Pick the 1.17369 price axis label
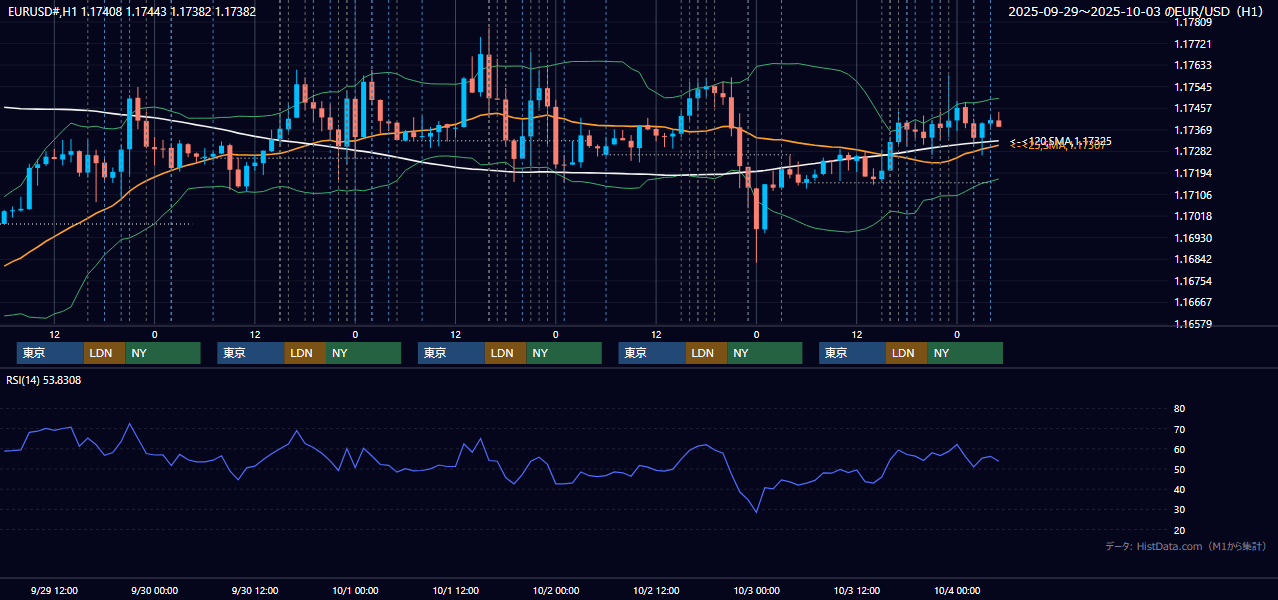 1192,130
